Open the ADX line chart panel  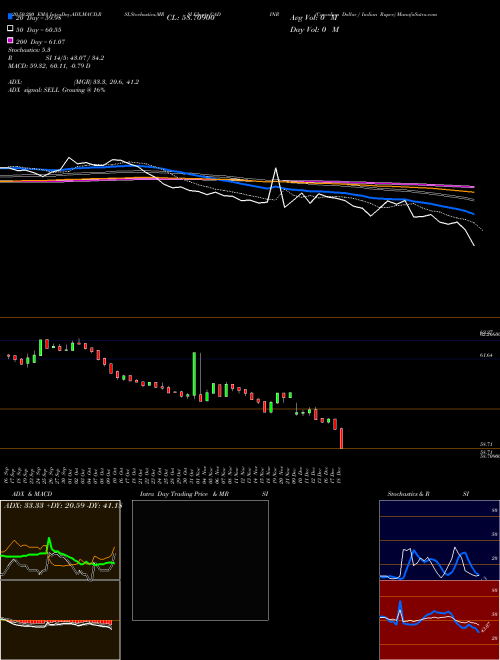tap(60, 540)
